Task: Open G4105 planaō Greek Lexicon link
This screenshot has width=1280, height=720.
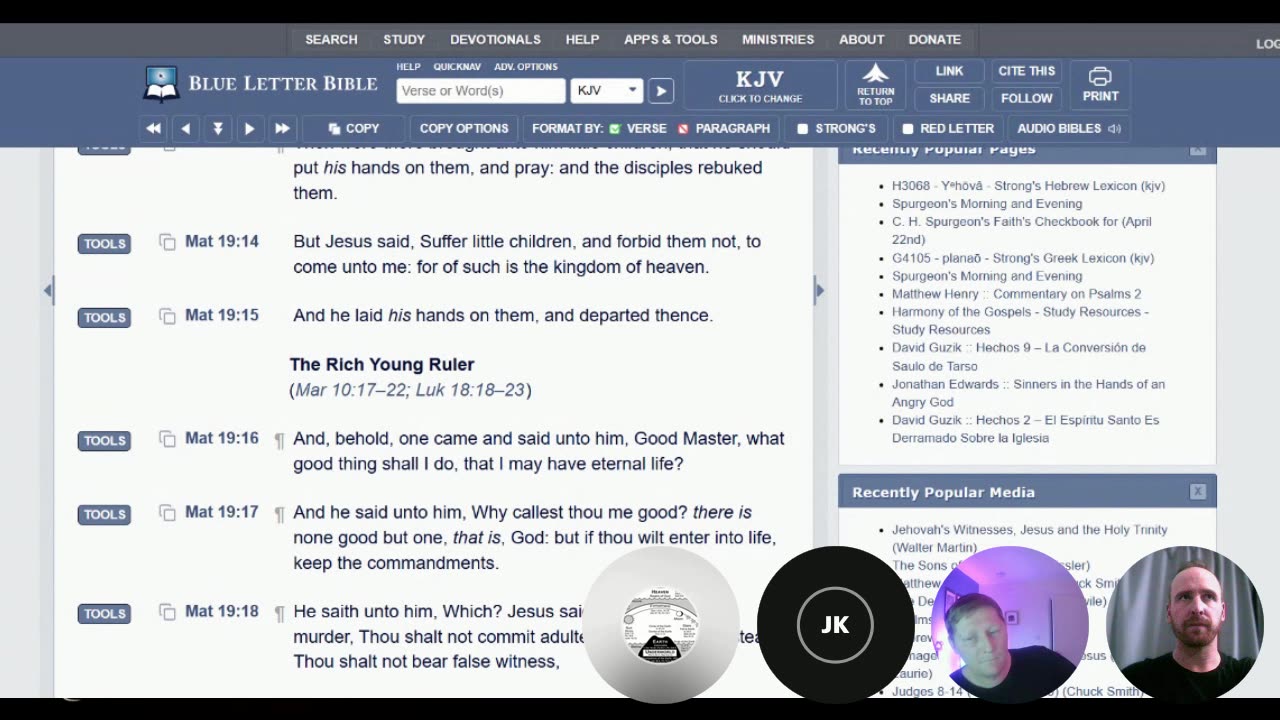Action: coord(1023,258)
